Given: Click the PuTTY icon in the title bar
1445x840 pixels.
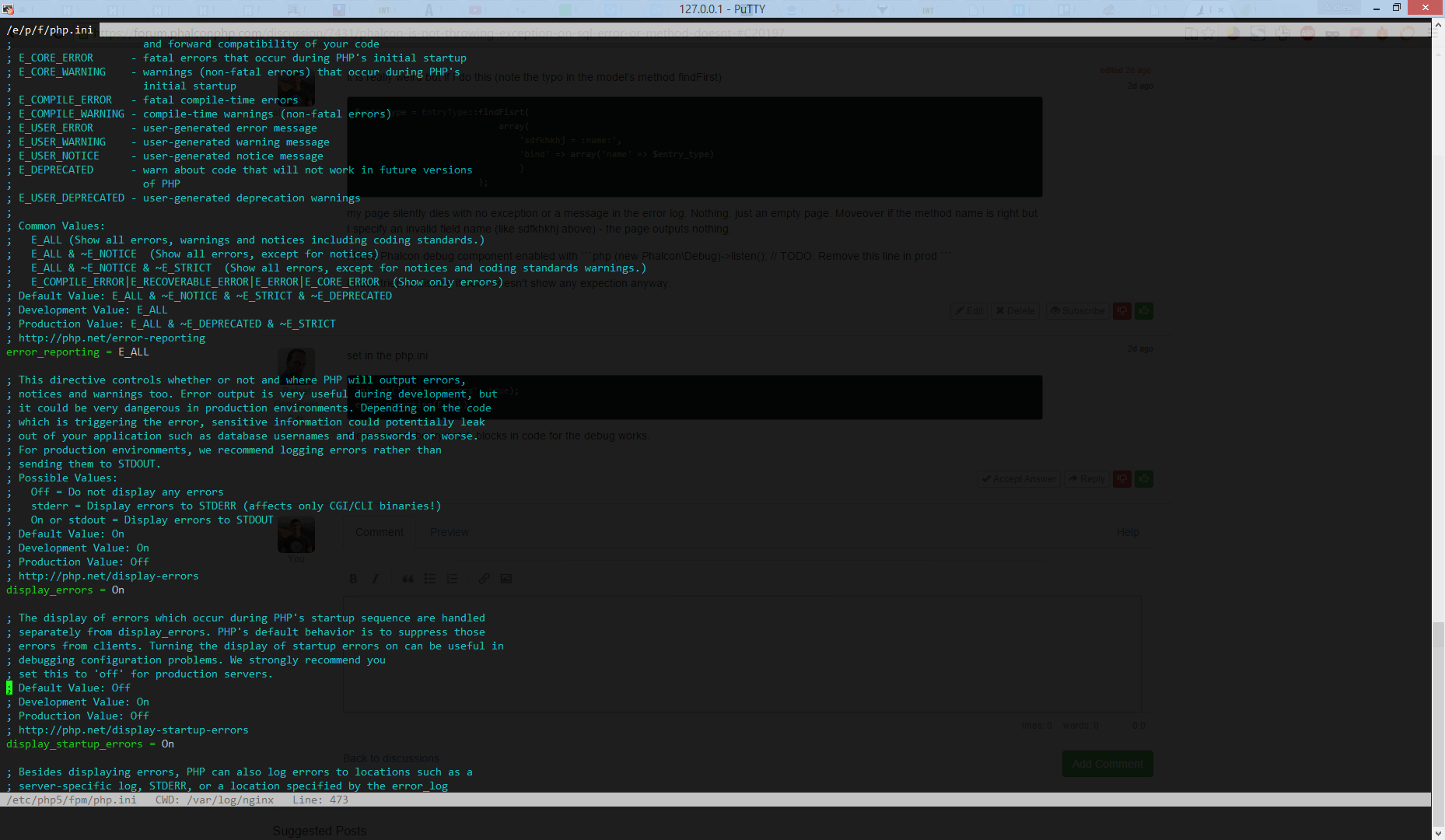Looking at the screenshot, I should (8, 9).
